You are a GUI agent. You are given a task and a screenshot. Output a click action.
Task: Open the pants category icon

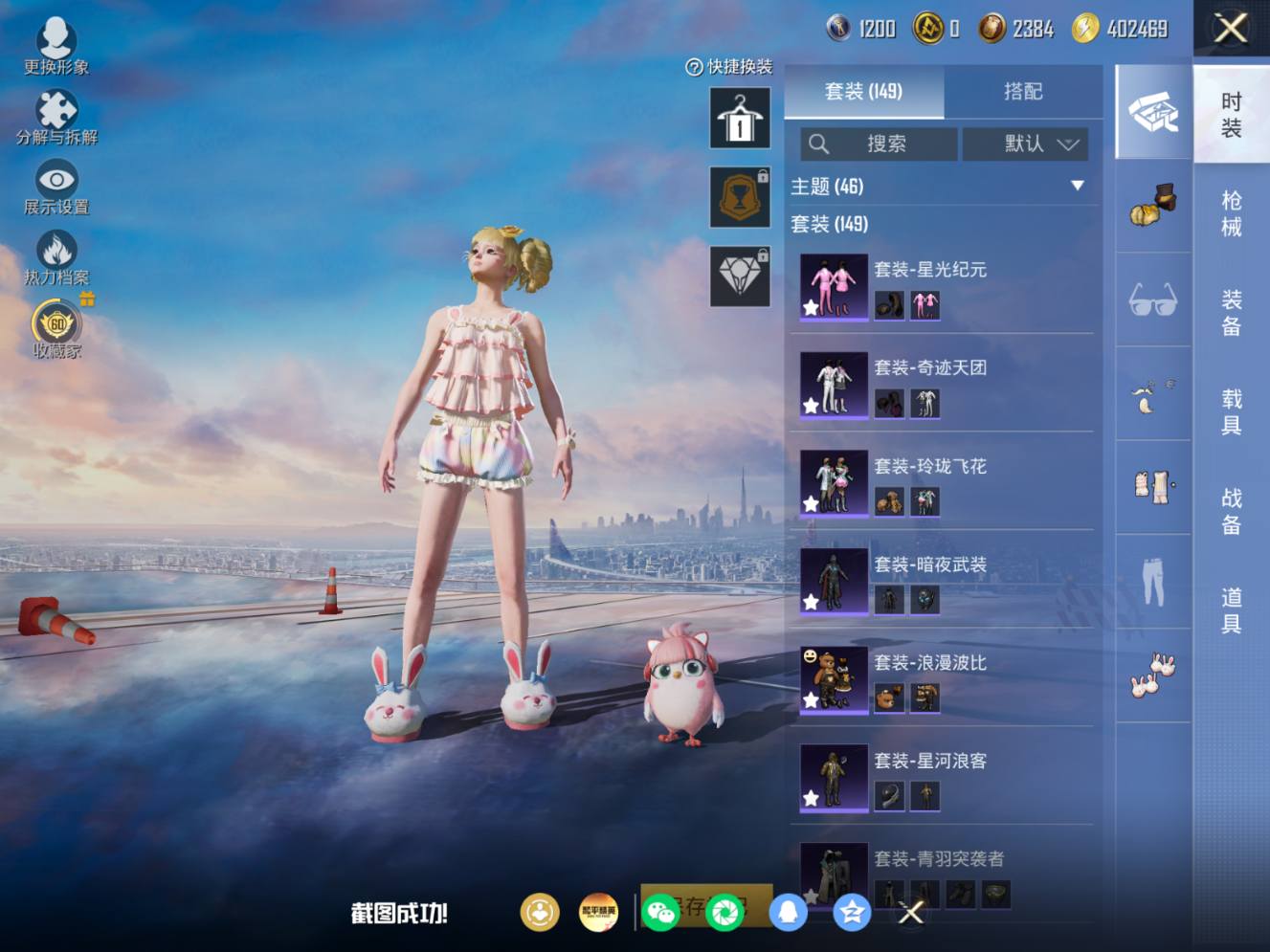(1153, 581)
